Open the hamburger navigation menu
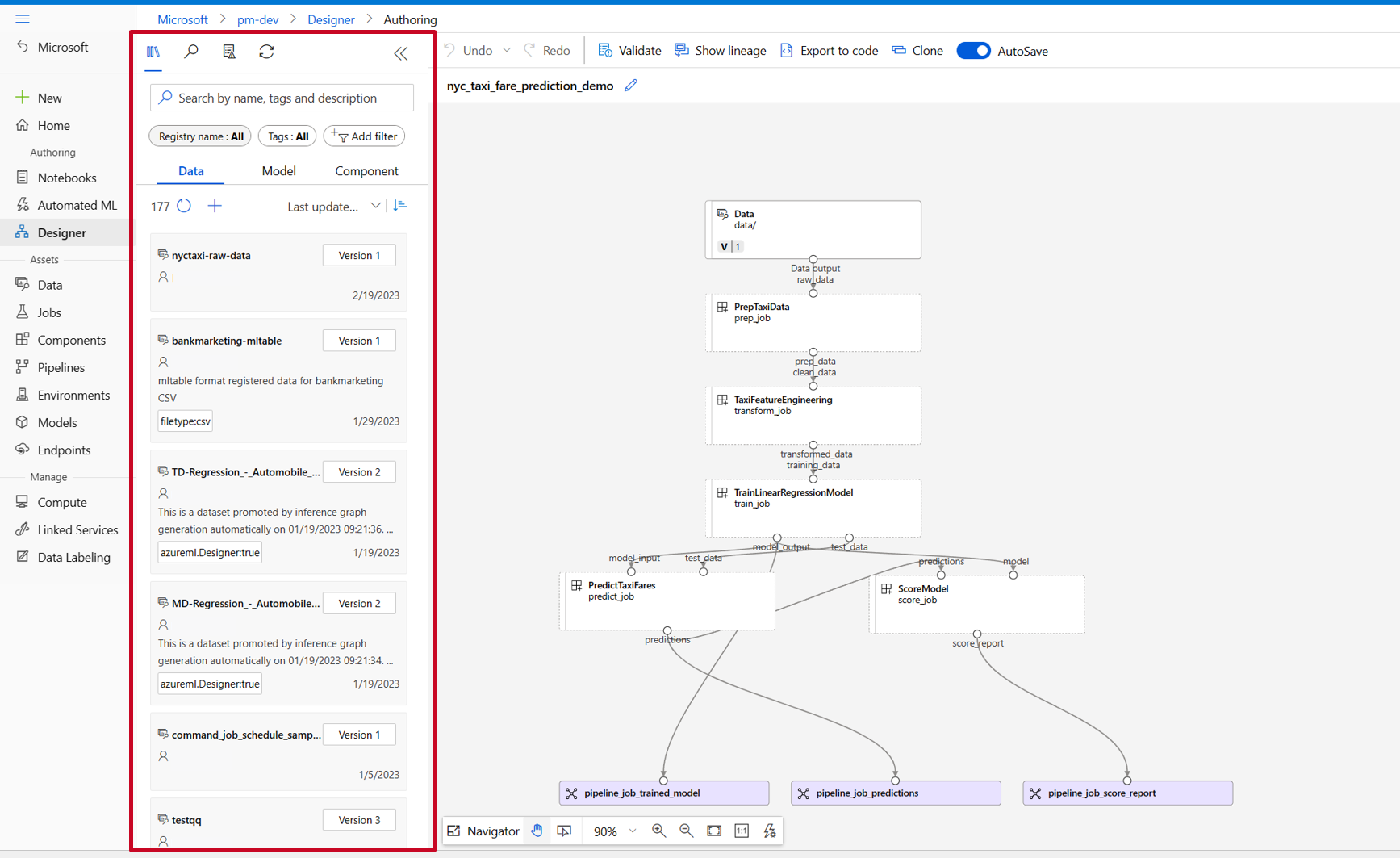Image resolution: width=1400 pixels, height=858 pixels. click(x=23, y=19)
